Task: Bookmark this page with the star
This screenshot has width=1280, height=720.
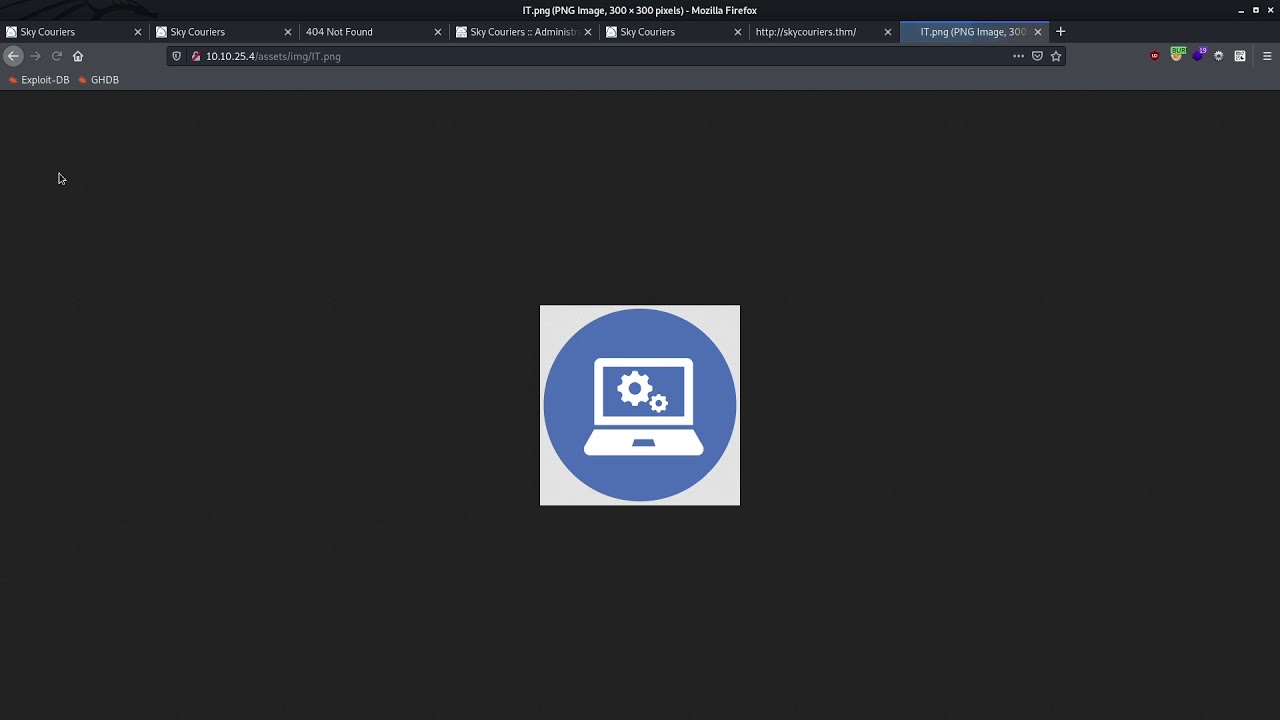Action: click(x=1055, y=56)
